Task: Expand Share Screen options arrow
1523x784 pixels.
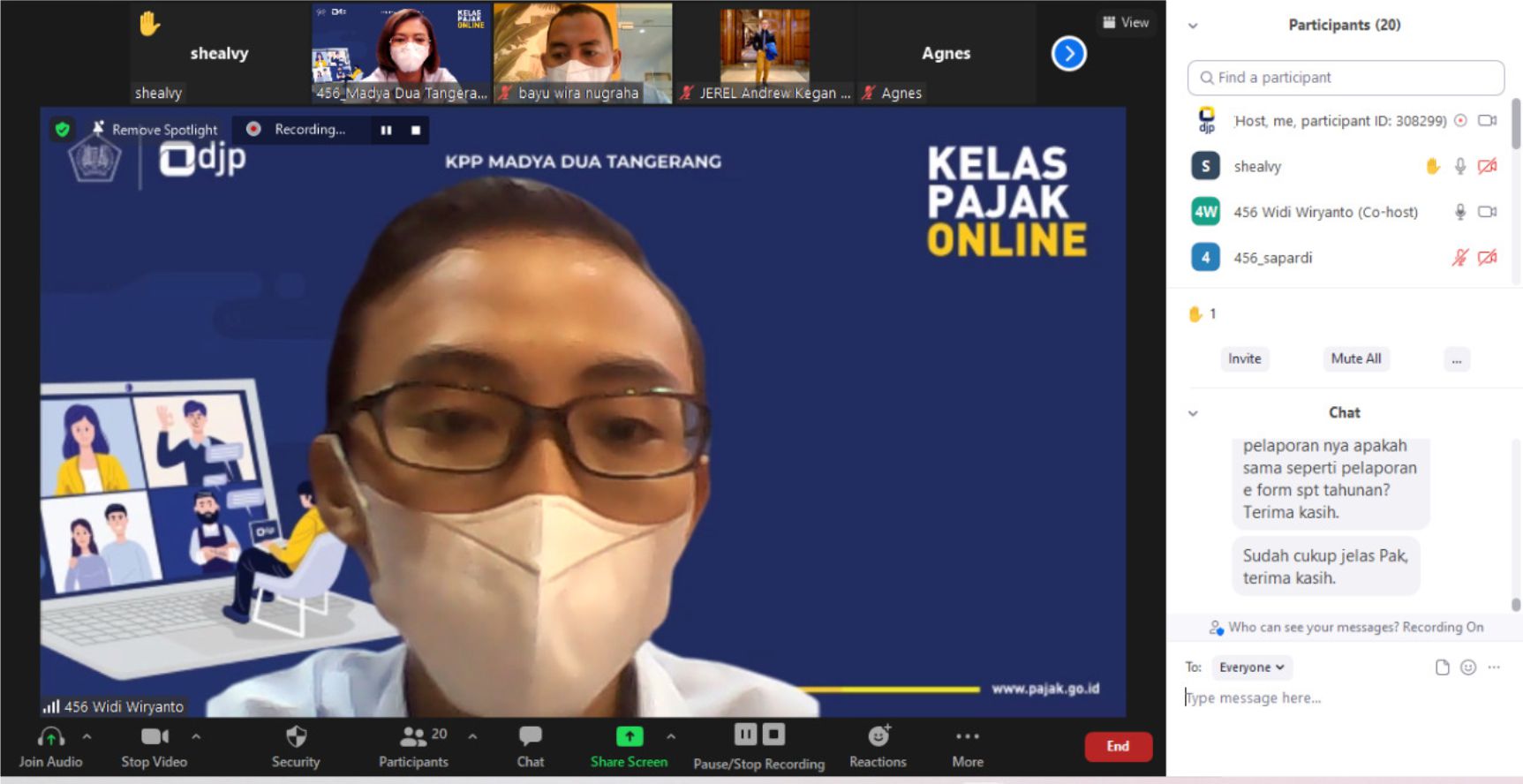Action: [671, 735]
